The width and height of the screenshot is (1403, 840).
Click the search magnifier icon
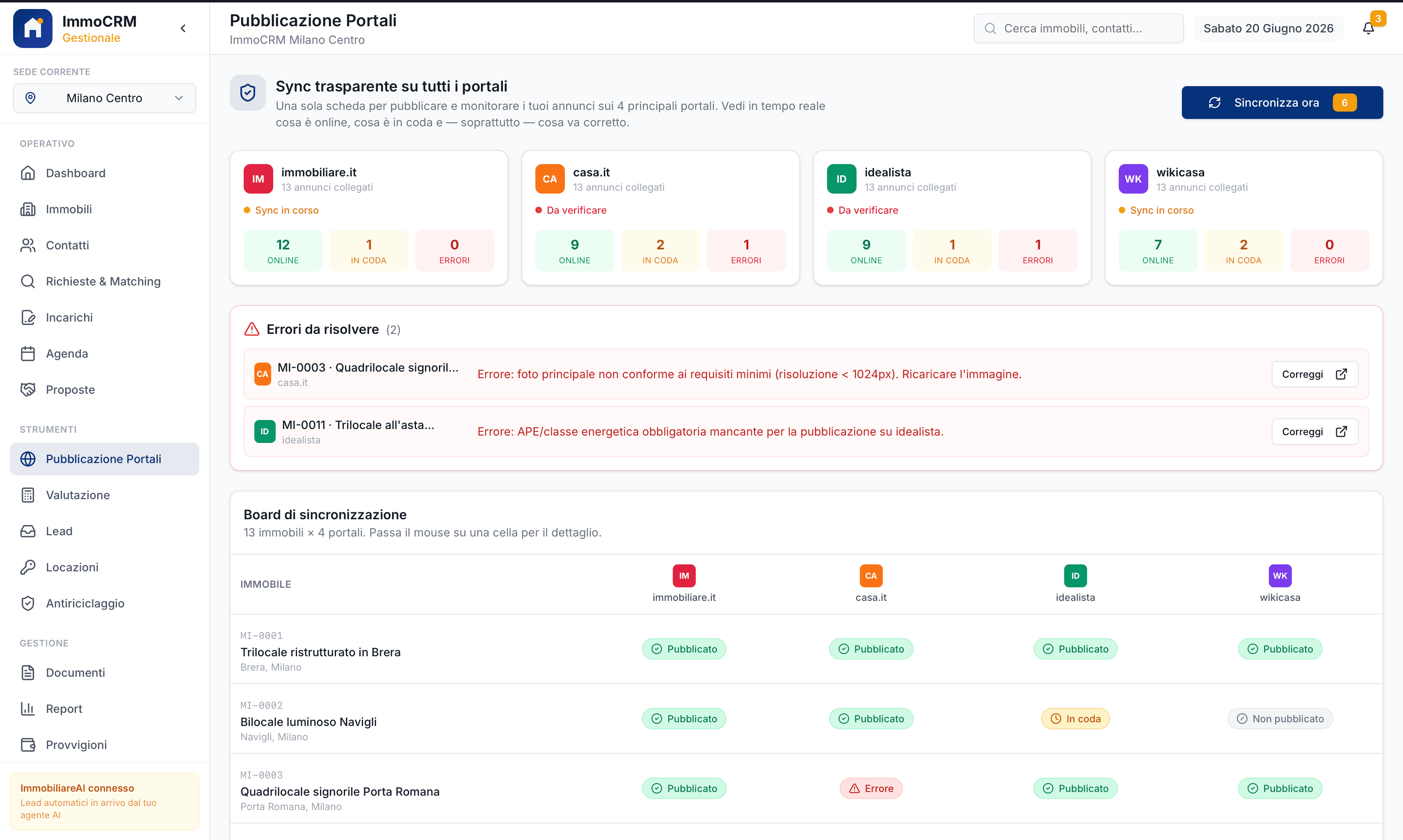point(990,28)
